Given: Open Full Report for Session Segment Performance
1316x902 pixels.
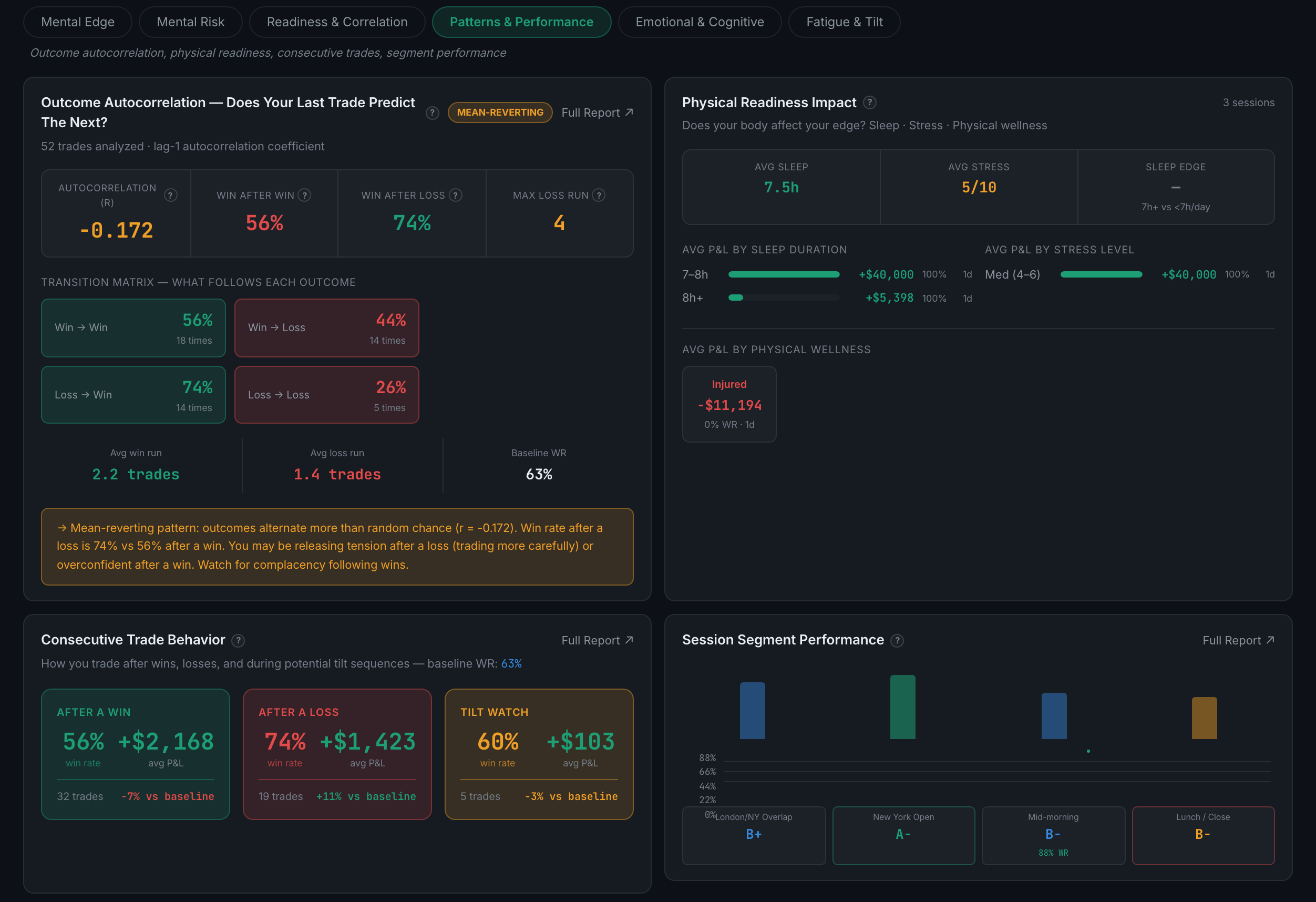Looking at the screenshot, I should click(1238, 640).
